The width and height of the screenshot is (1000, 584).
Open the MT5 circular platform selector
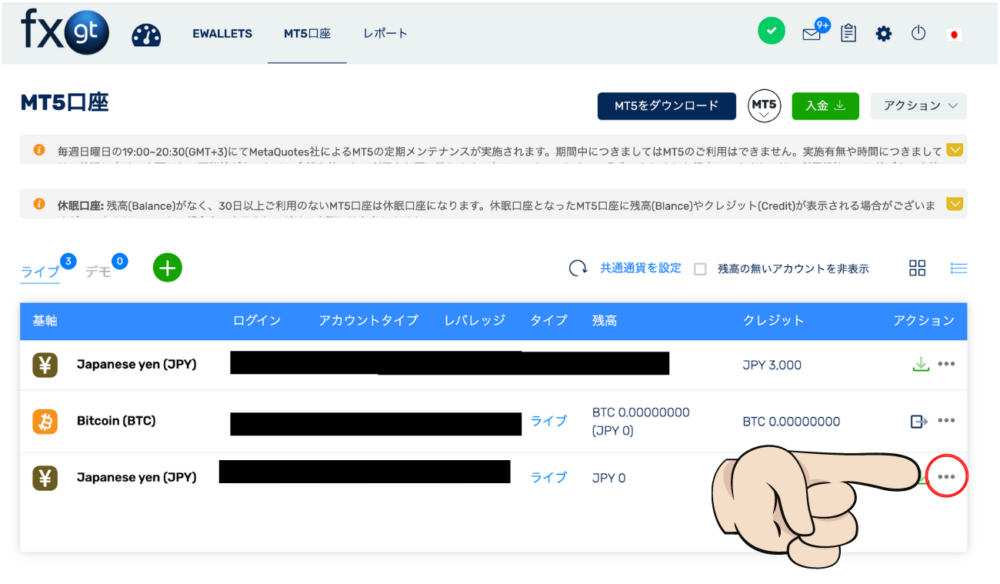(x=764, y=105)
